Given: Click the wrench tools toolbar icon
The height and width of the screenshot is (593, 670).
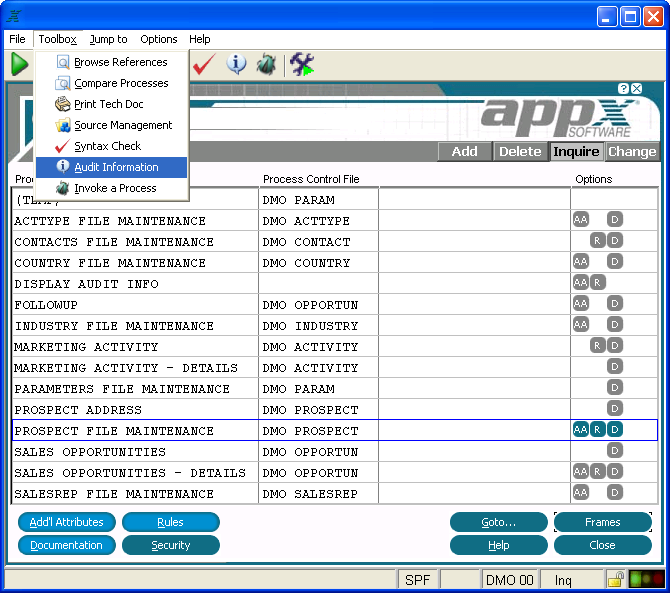Looking at the screenshot, I should point(302,65).
